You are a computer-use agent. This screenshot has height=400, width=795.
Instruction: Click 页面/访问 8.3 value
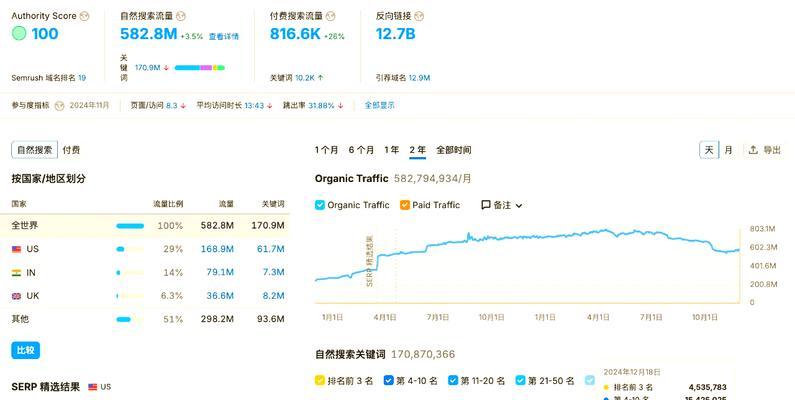click(172, 105)
